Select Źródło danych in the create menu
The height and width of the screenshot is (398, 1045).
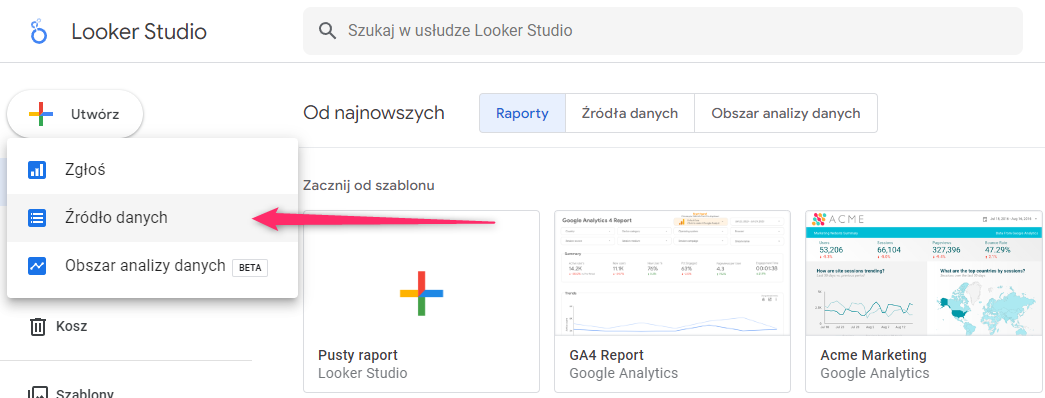(x=153, y=217)
